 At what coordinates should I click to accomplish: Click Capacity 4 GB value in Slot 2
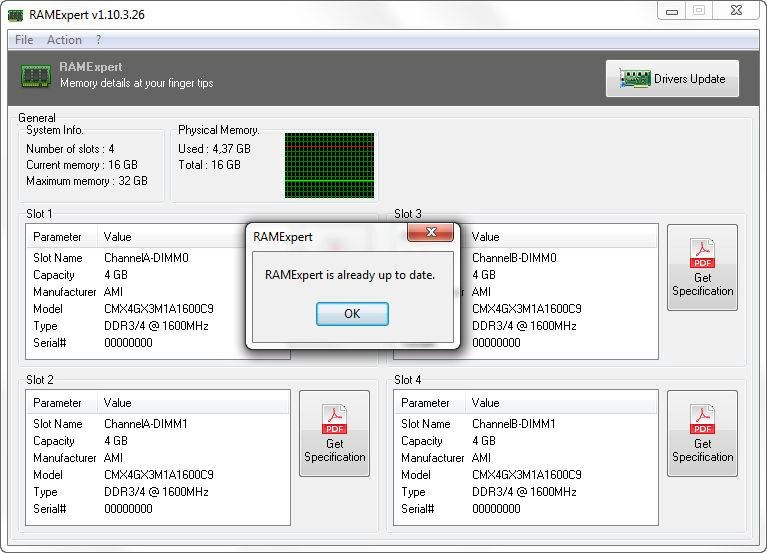[116, 441]
